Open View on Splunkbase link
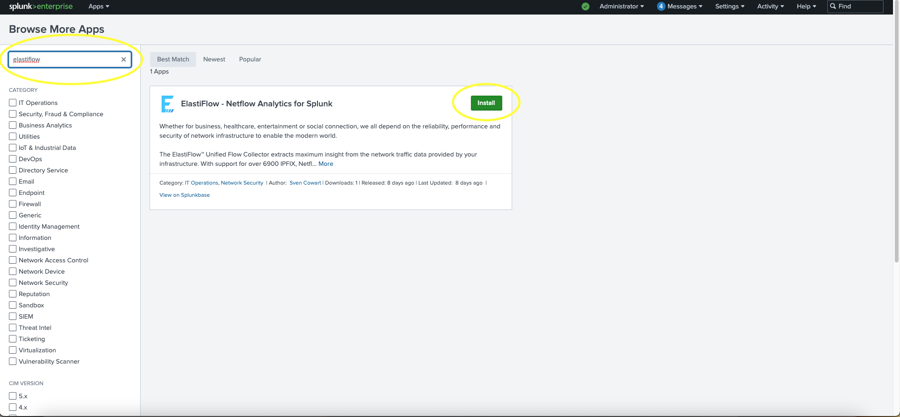Image resolution: width=900 pixels, height=417 pixels. pyautogui.click(x=184, y=195)
